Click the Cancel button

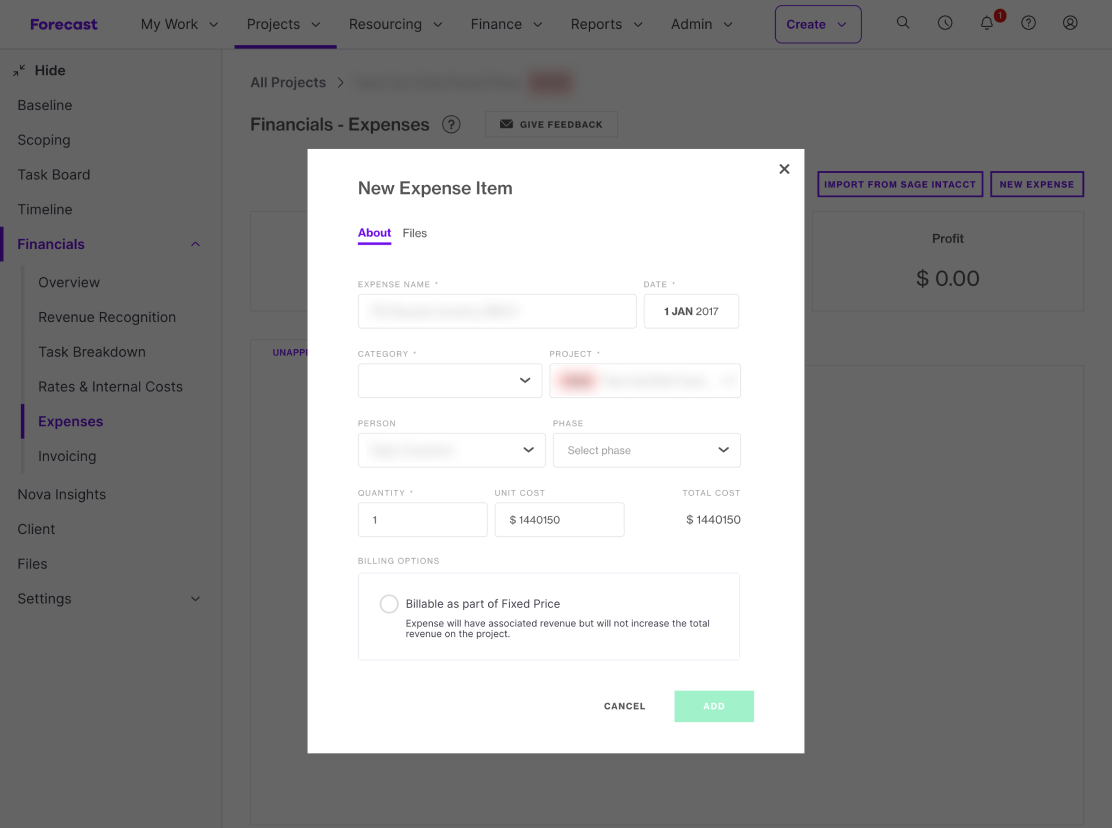[x=625, y=706]
